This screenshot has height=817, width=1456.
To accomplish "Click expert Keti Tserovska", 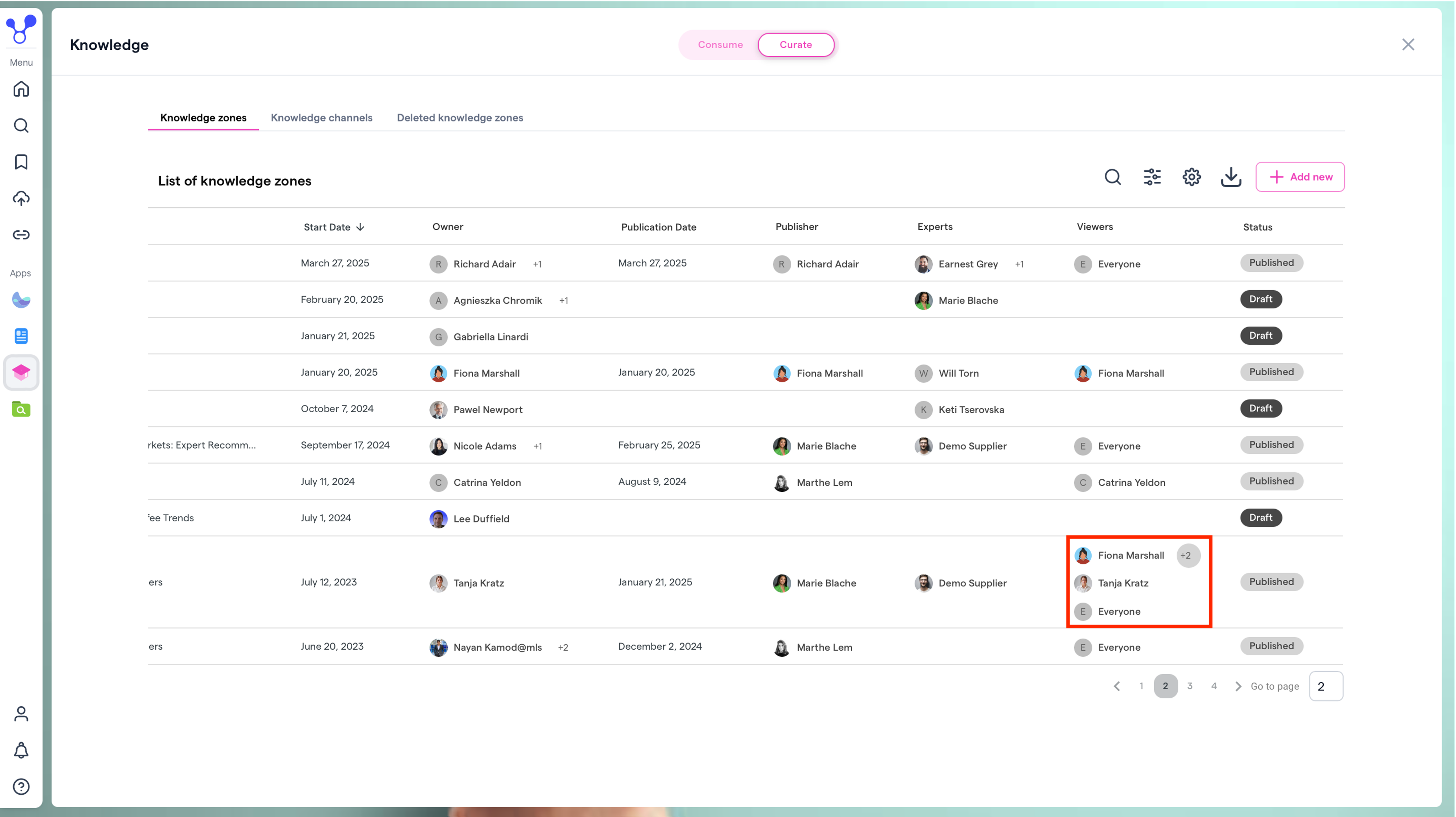I will click(x=959, y=410).
